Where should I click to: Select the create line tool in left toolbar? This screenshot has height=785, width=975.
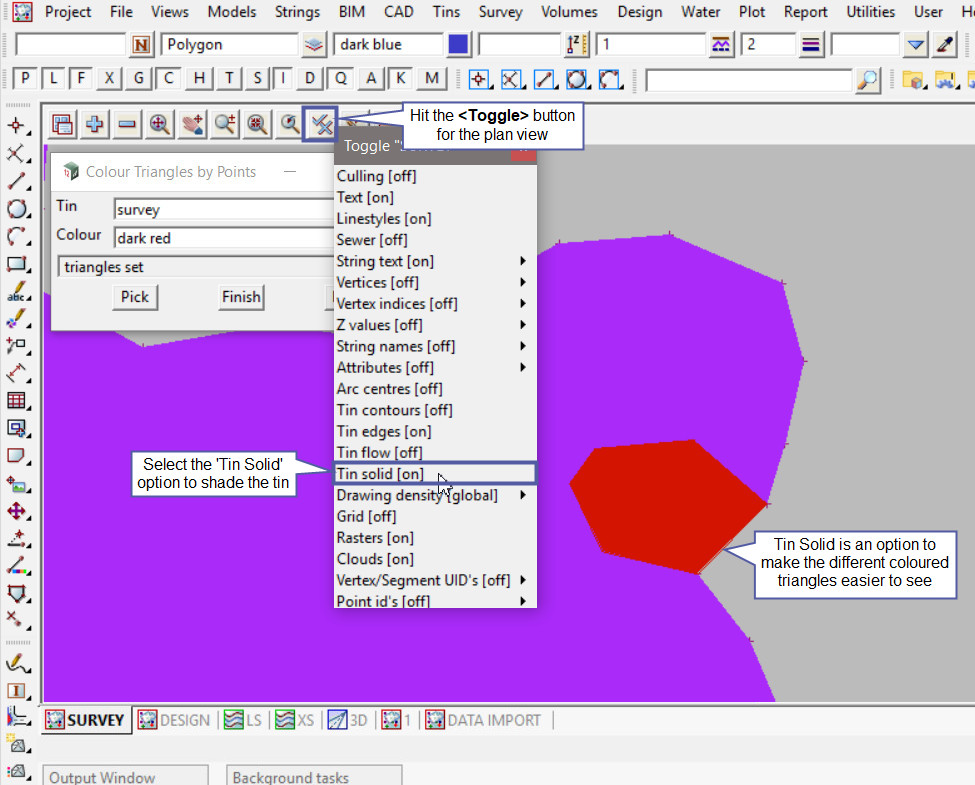(x=16, y=182)
